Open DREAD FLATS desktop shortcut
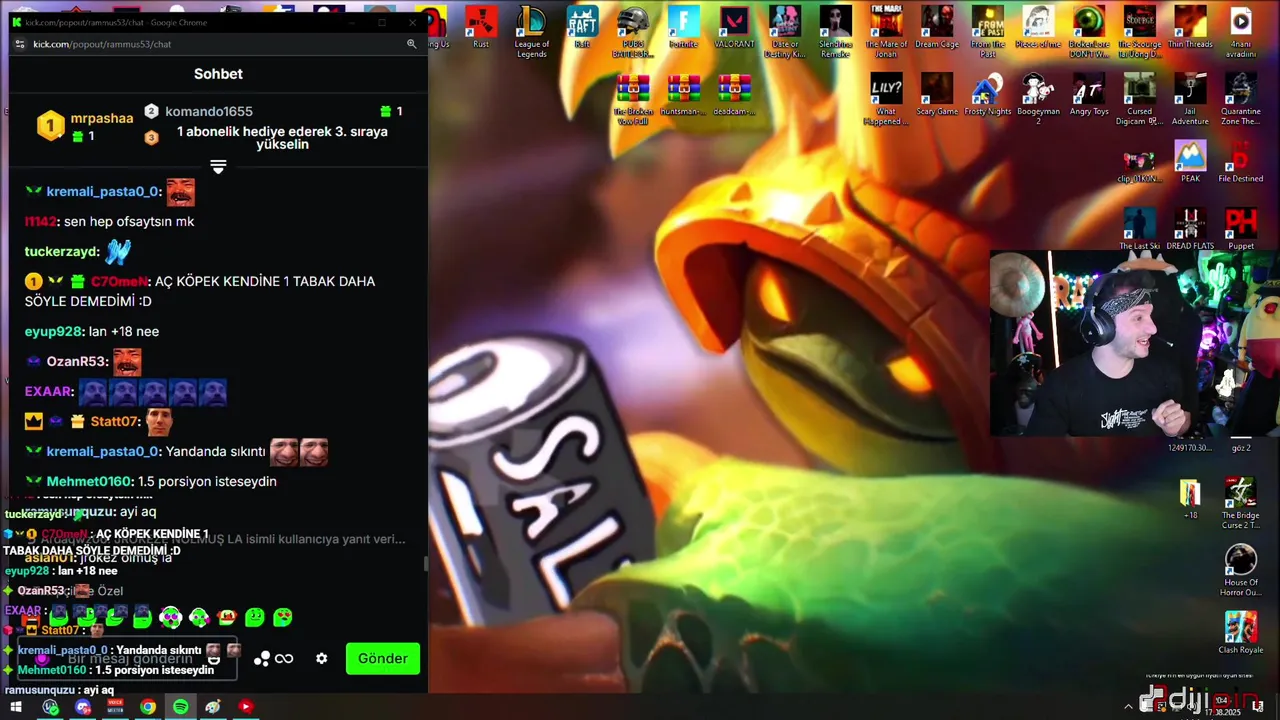Viewport: 1280px width, 720px height. pyautogui.click(x=1190, y=230)
